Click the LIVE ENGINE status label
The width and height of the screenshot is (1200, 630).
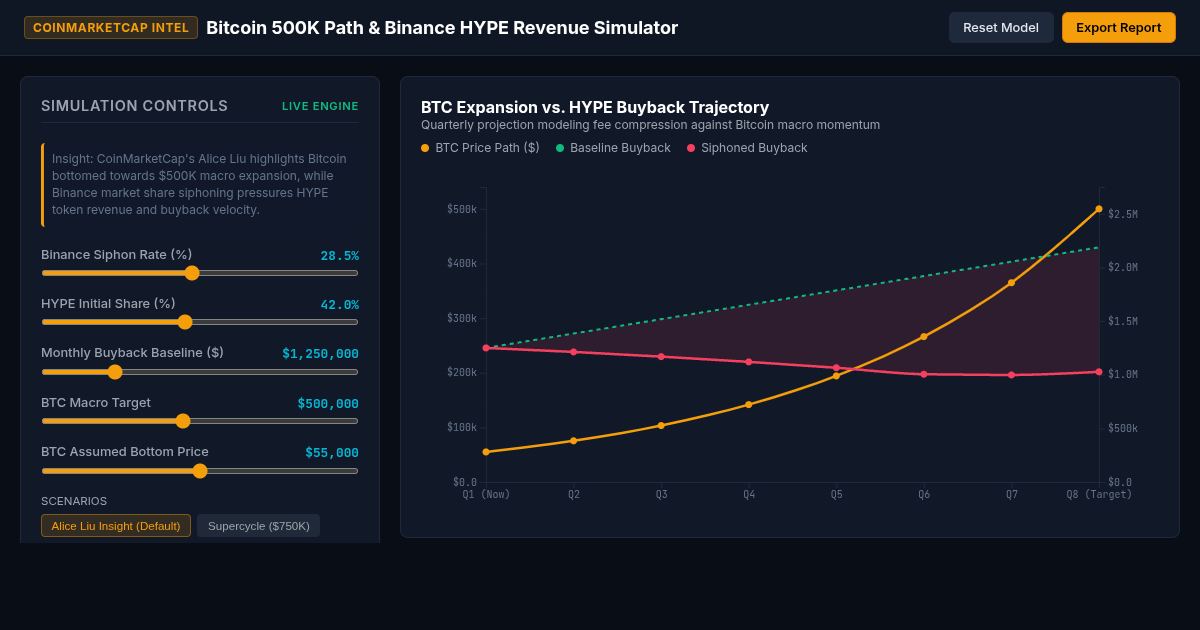coord(320,106)
